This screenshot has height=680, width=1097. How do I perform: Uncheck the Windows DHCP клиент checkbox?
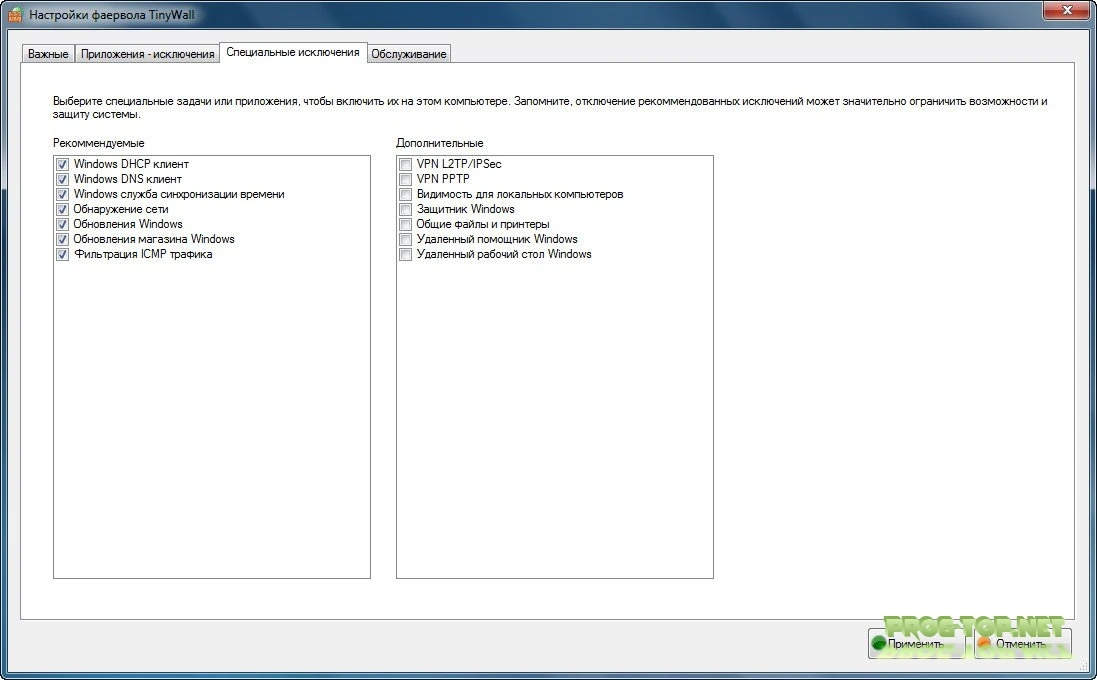[62, 164]
